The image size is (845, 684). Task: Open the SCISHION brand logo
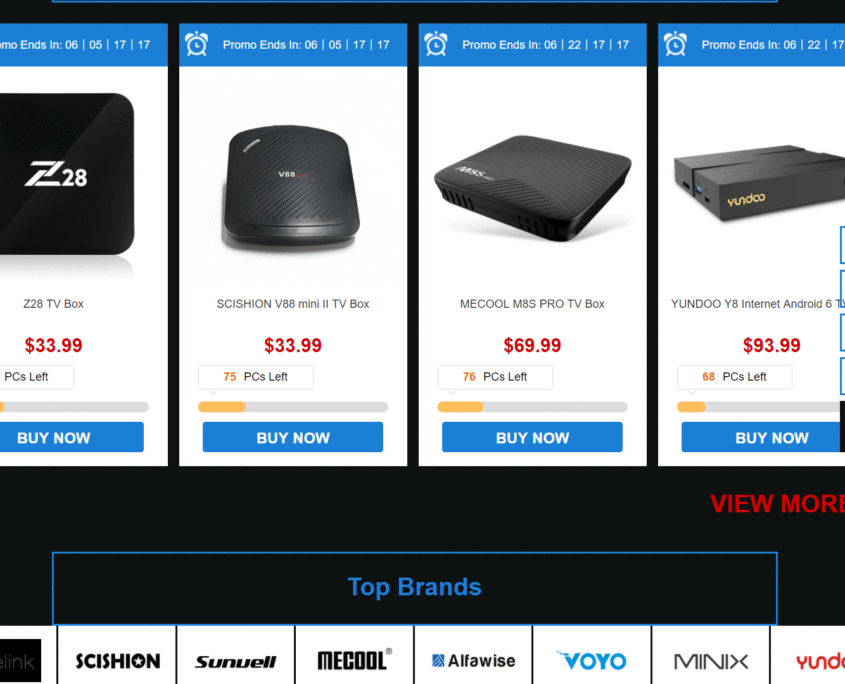(117, 660)
